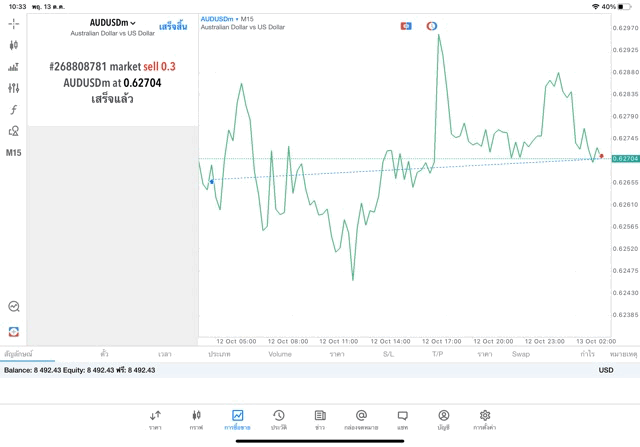Tap the magnifier chart icon in sidebar

[x=14, y=306]
